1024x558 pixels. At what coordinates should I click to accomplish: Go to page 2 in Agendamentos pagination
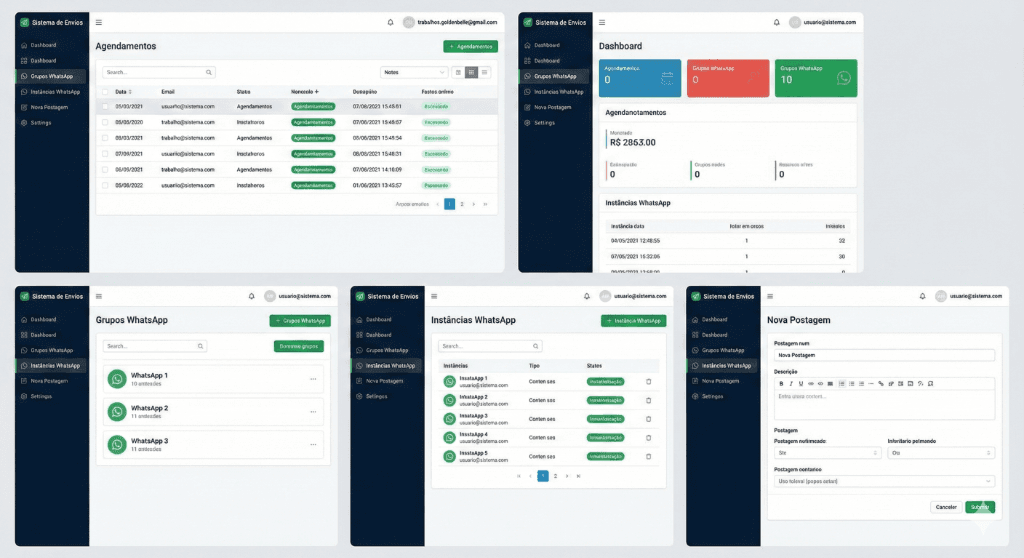(462, 205)
